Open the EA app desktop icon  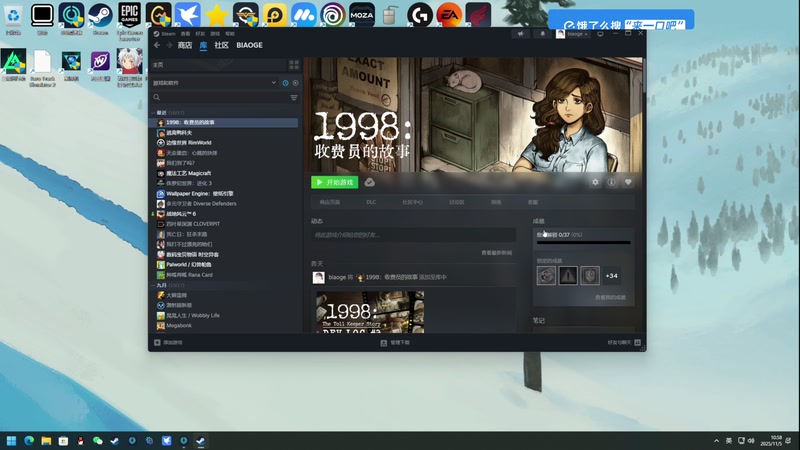tap(449, 15)
